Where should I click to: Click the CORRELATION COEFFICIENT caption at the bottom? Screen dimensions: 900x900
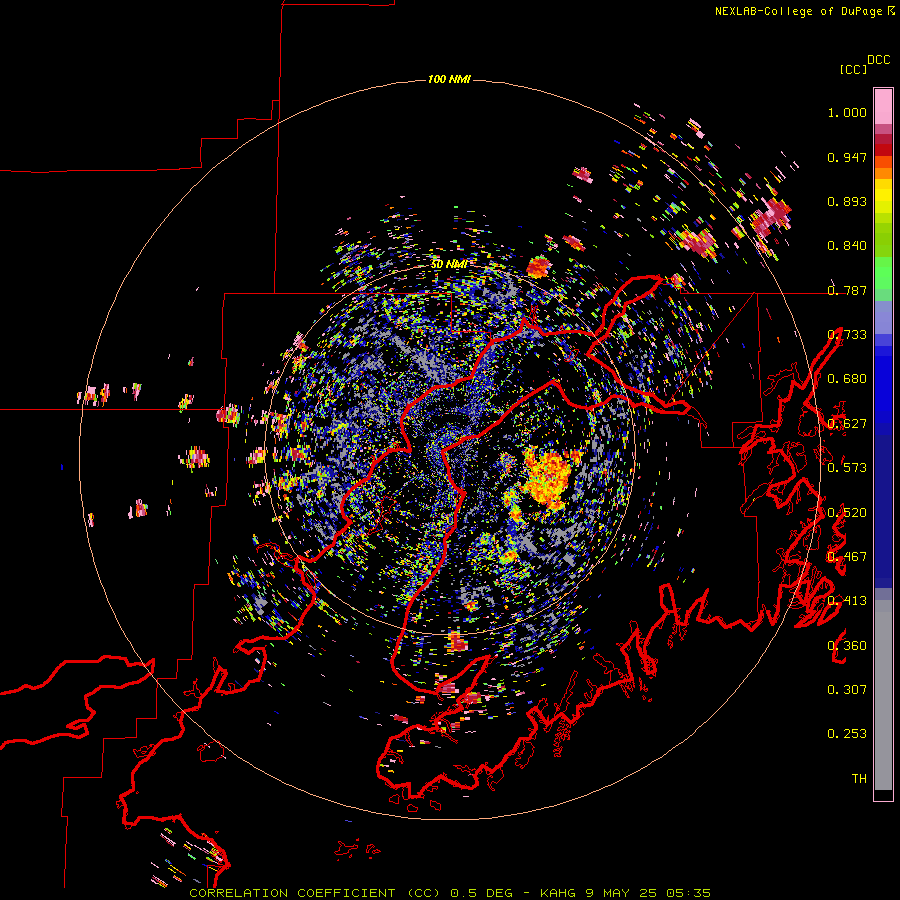(x=450, y=893)
